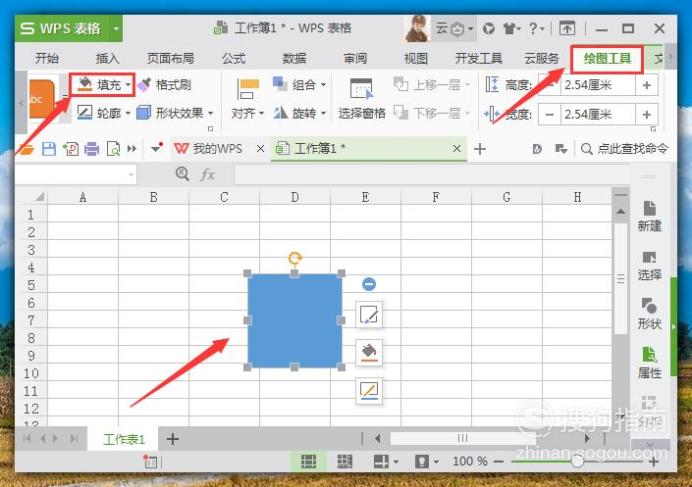Image resolution: width=692 pixels, height=487 pixels.
Task: Click the zoom magnifier icon beside fx
Action: coord(182,174)
